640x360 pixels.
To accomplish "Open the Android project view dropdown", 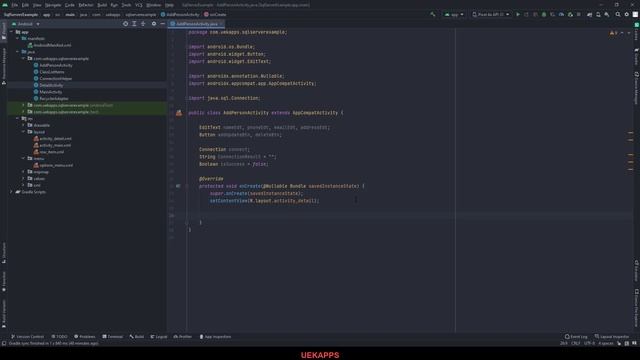I will pos(26,24).
